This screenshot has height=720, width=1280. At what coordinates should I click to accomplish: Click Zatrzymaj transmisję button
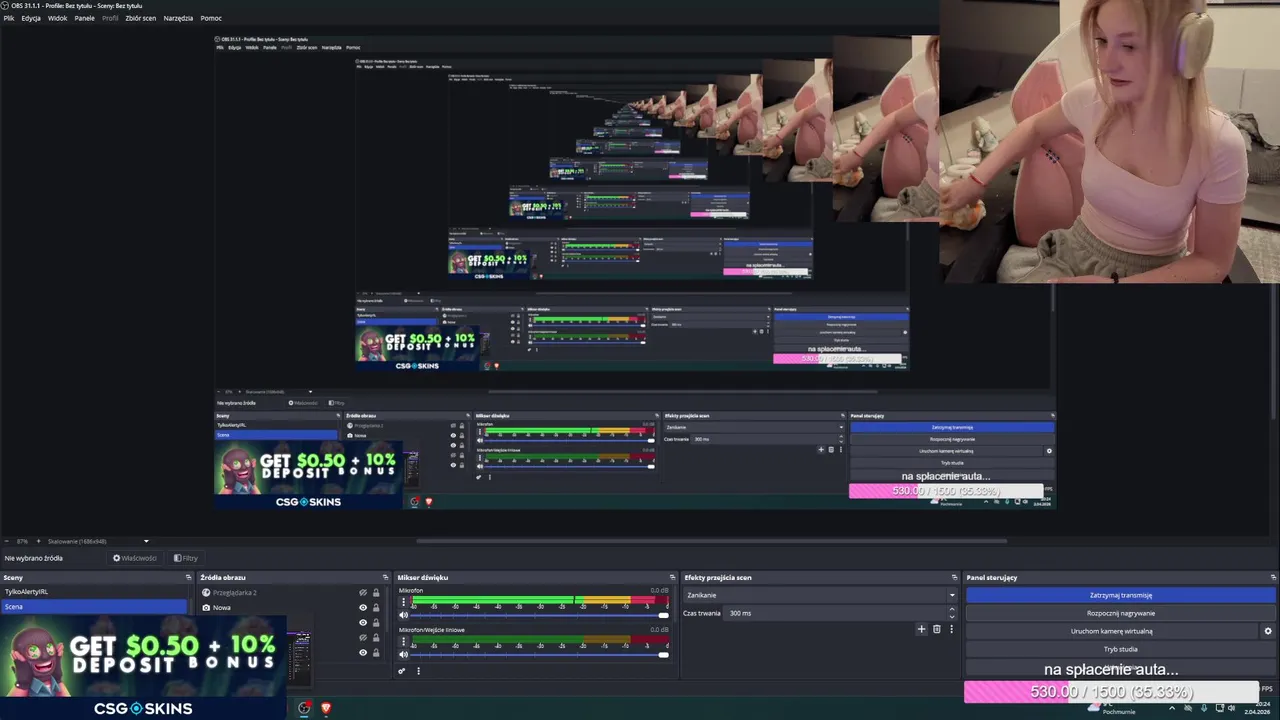point(1121,595)
